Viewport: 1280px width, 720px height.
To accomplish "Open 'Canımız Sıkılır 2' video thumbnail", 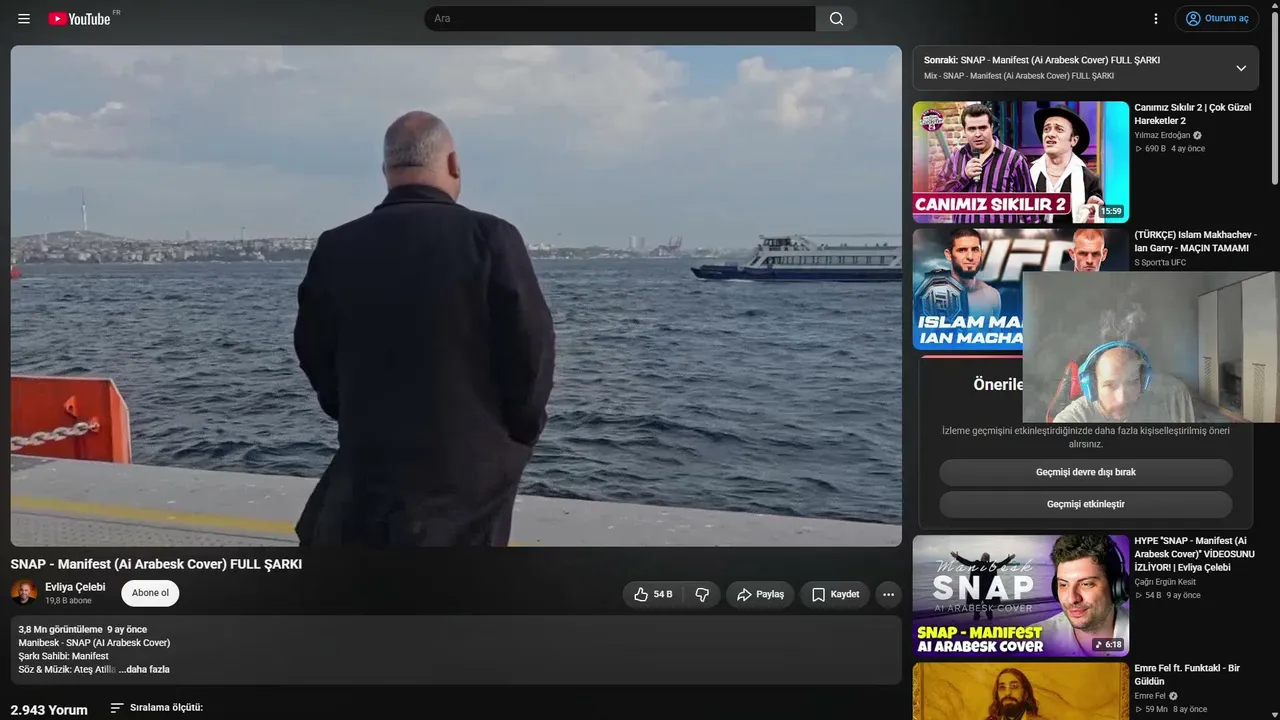I will pos(1021,162).
